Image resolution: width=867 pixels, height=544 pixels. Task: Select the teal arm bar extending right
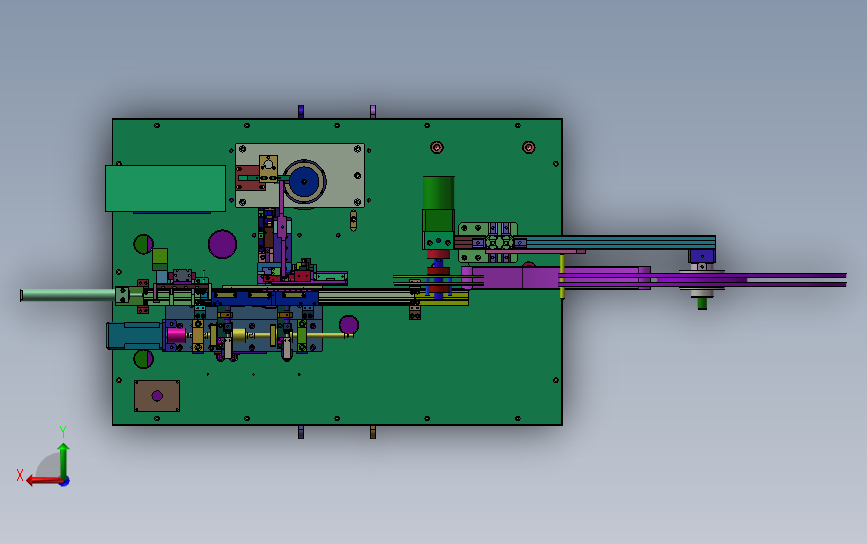click(x=620, y=242)
